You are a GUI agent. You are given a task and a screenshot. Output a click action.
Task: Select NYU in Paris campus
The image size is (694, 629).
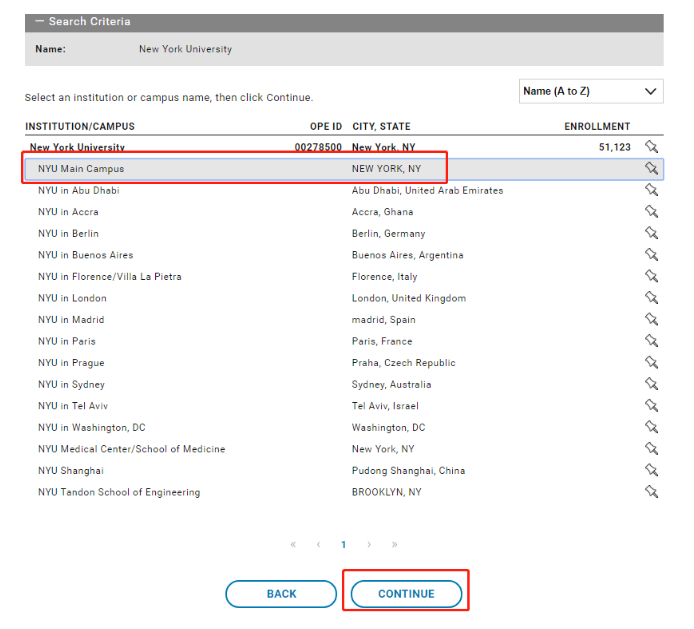(x=67, y=341)
